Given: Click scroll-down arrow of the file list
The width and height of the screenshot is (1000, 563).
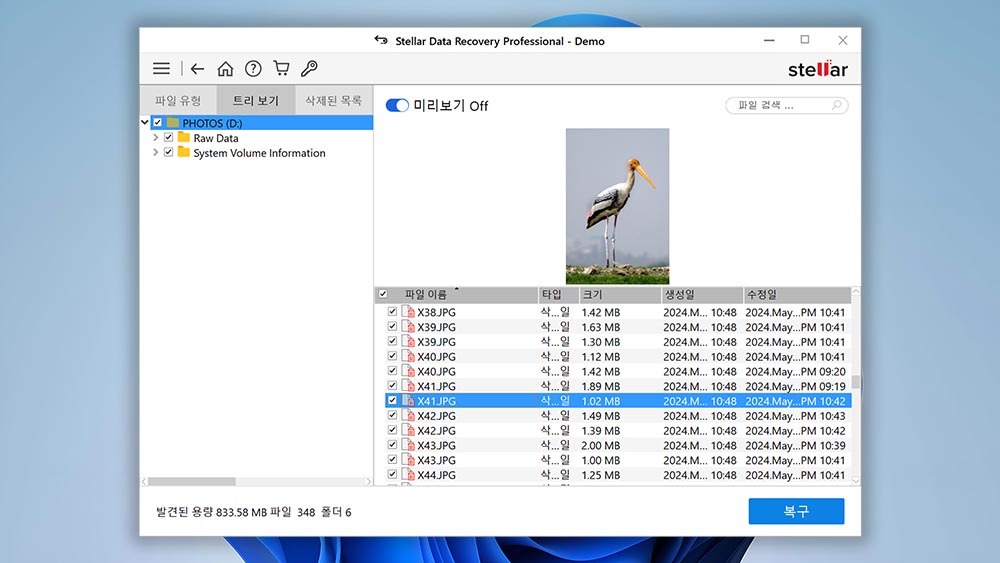Looking at the screenshot, I should point(856,481).
